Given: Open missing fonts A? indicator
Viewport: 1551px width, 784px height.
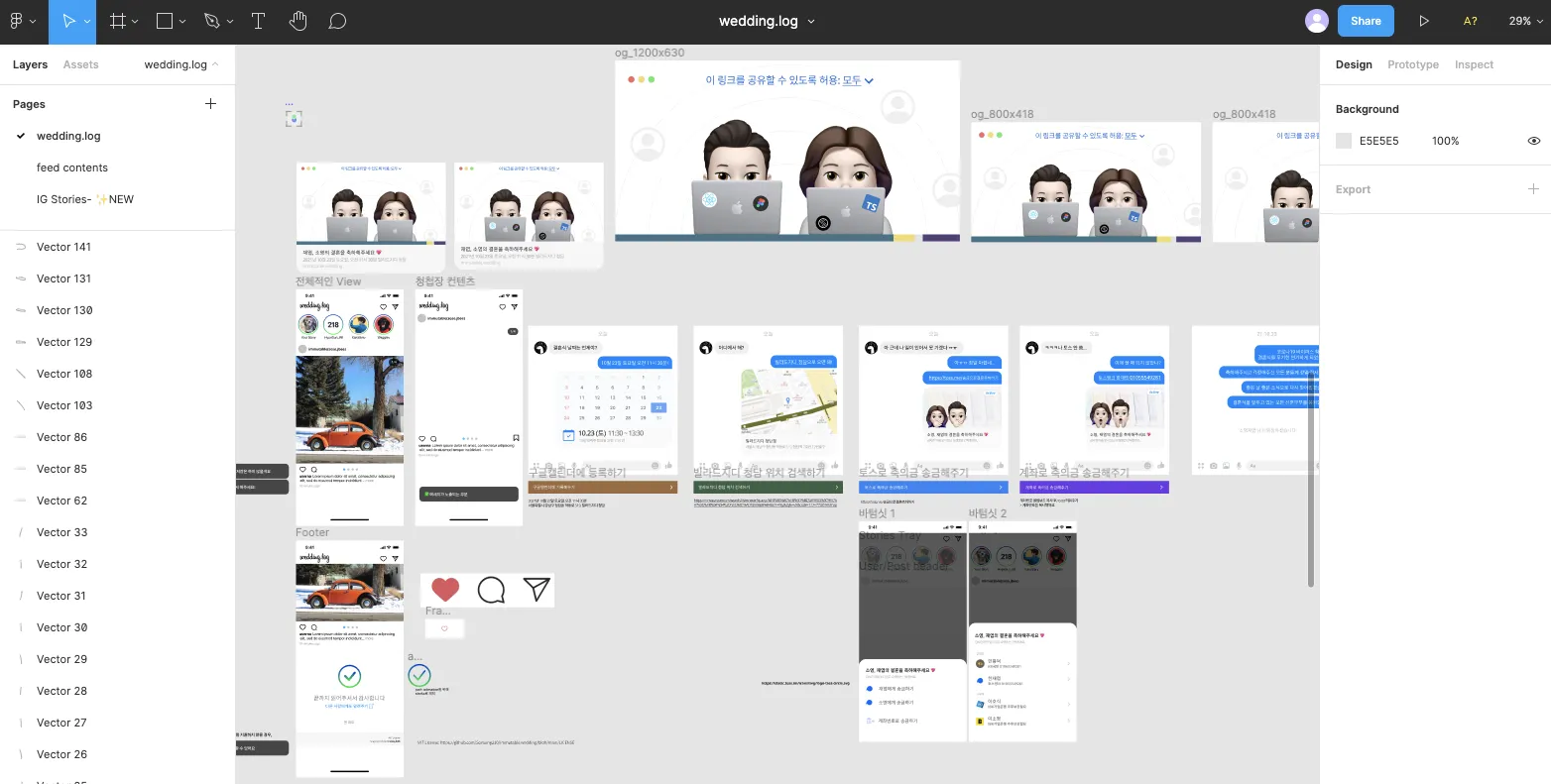Looking at the screenshot, I should click(x=1471, y=21).
